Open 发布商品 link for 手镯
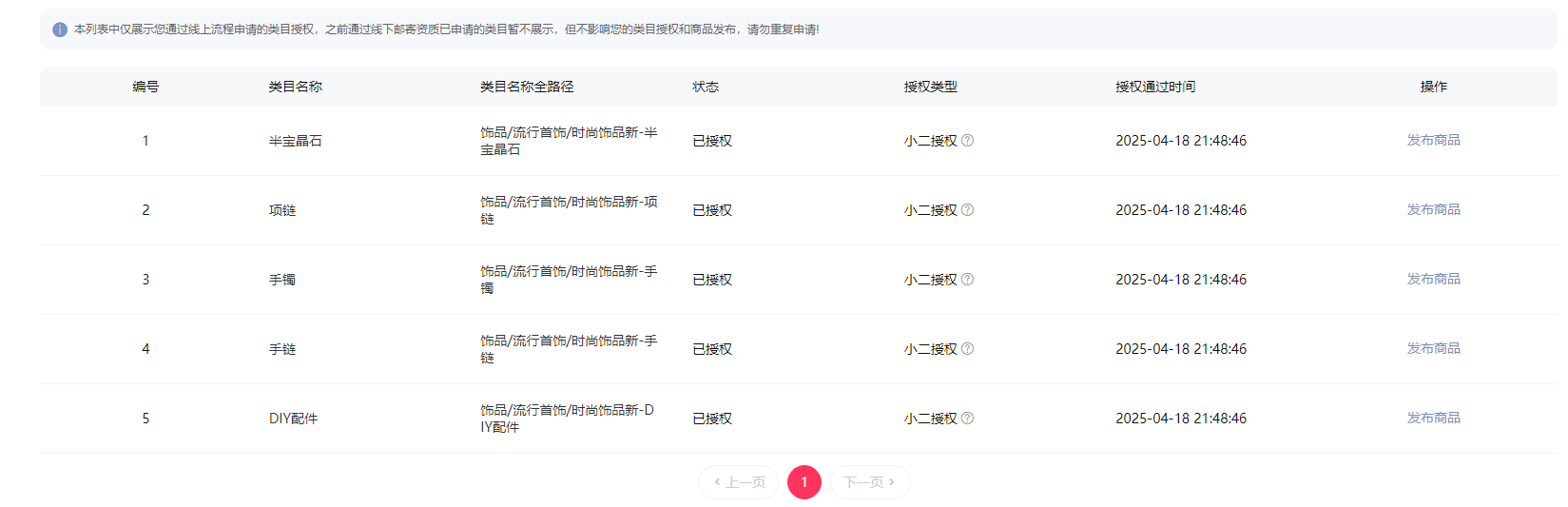This screenshot has width=1568, height=507. coord(1433,279)
